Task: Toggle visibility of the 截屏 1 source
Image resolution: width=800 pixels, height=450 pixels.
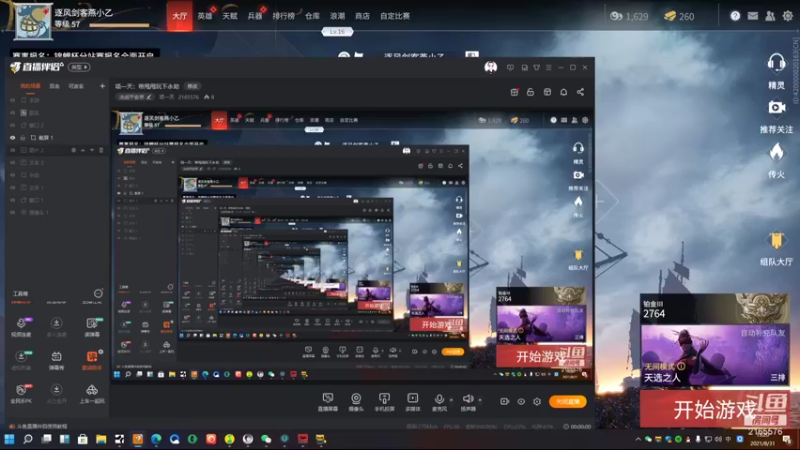Action: [x=12, y=138]
